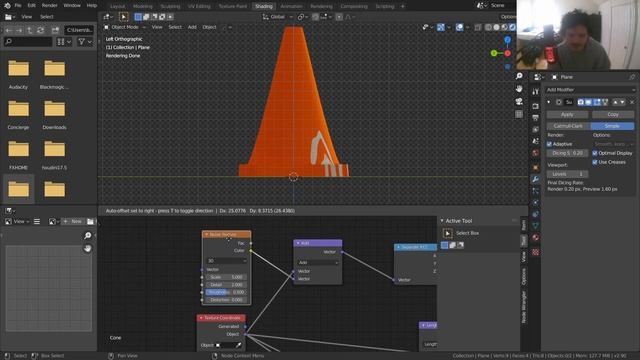Open the Object Data mesh properties tab
640x360 pixels.
536,226
